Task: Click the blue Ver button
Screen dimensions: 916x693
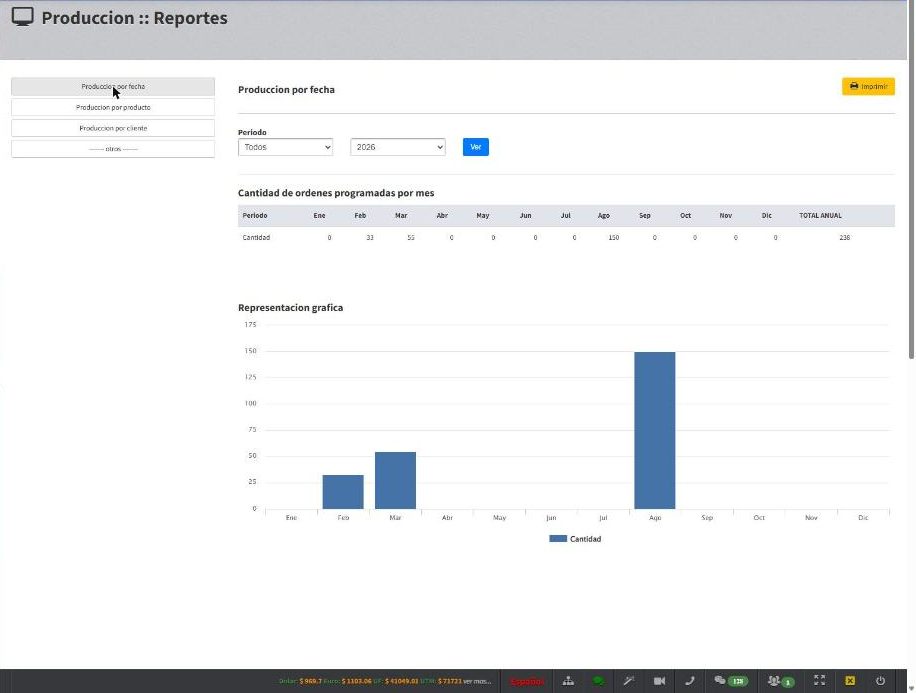Action: tap(476, 147)
